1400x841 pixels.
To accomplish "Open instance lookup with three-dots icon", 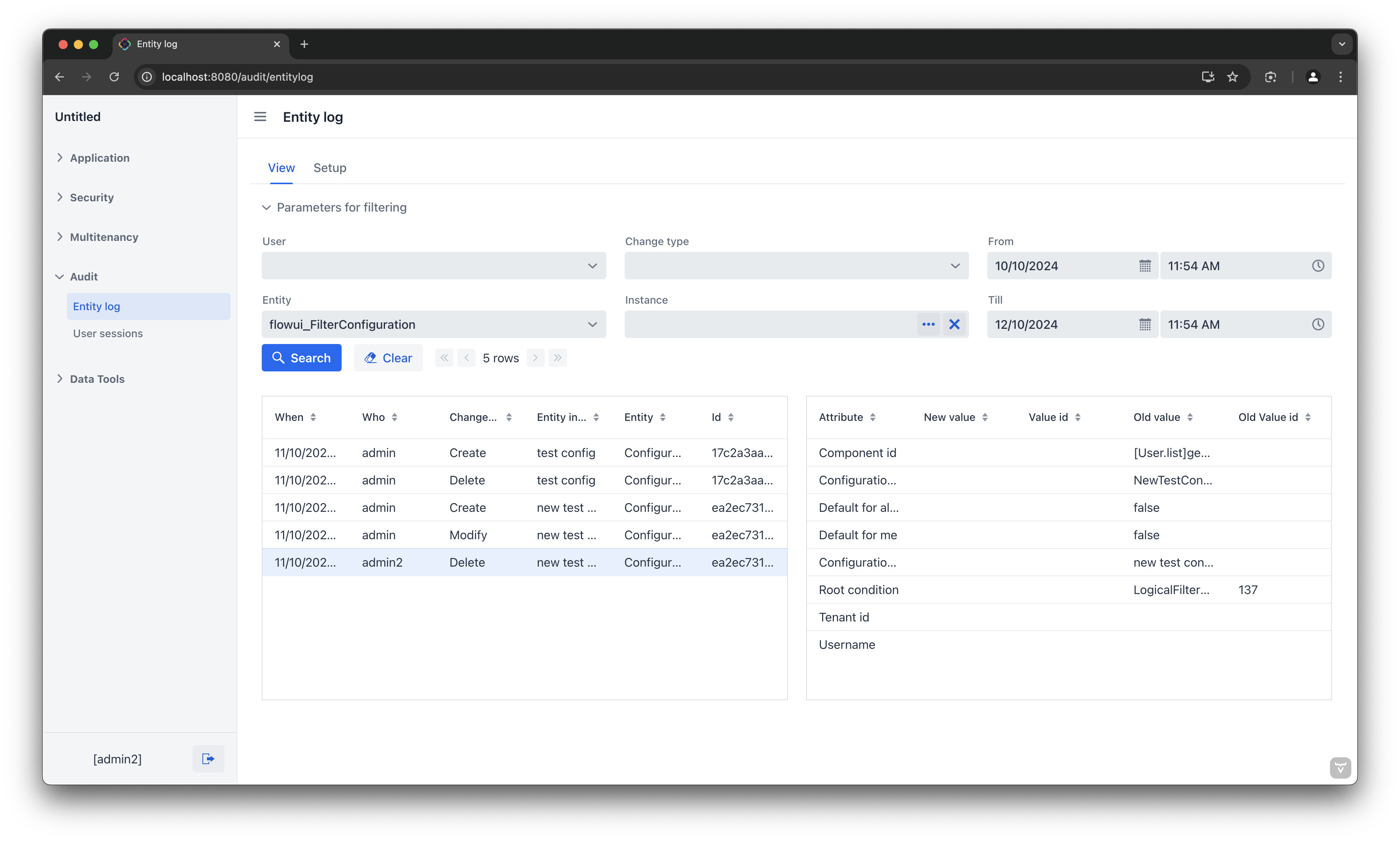I will point(928,324).
